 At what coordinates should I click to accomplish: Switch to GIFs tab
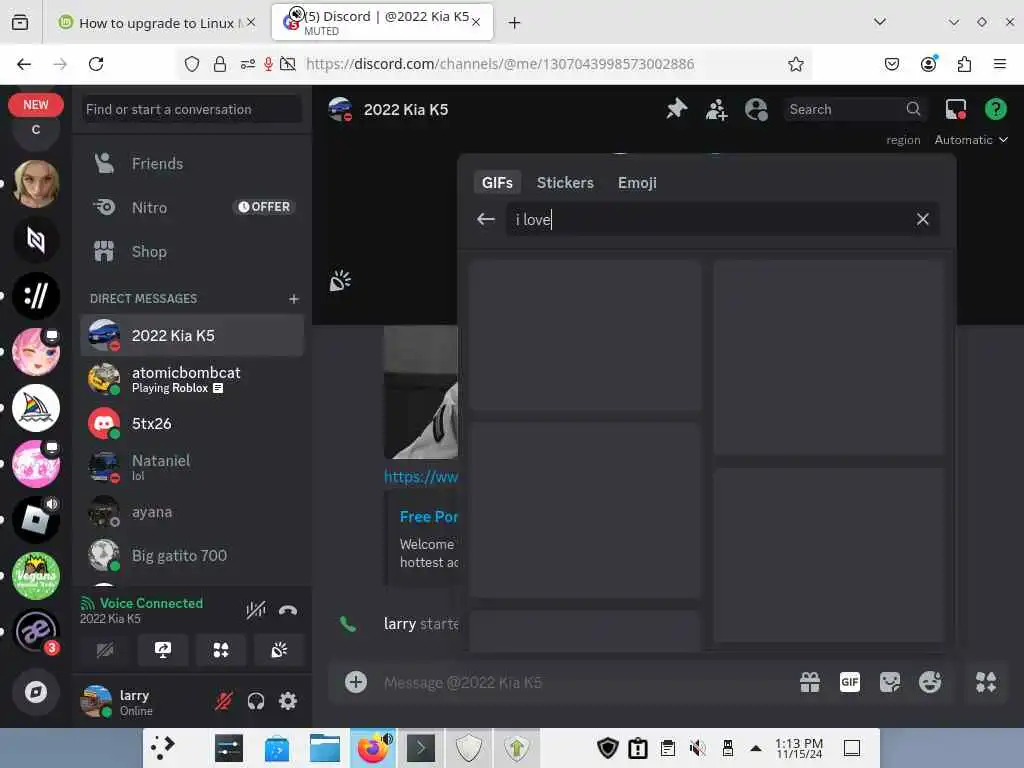pos(497,182)
